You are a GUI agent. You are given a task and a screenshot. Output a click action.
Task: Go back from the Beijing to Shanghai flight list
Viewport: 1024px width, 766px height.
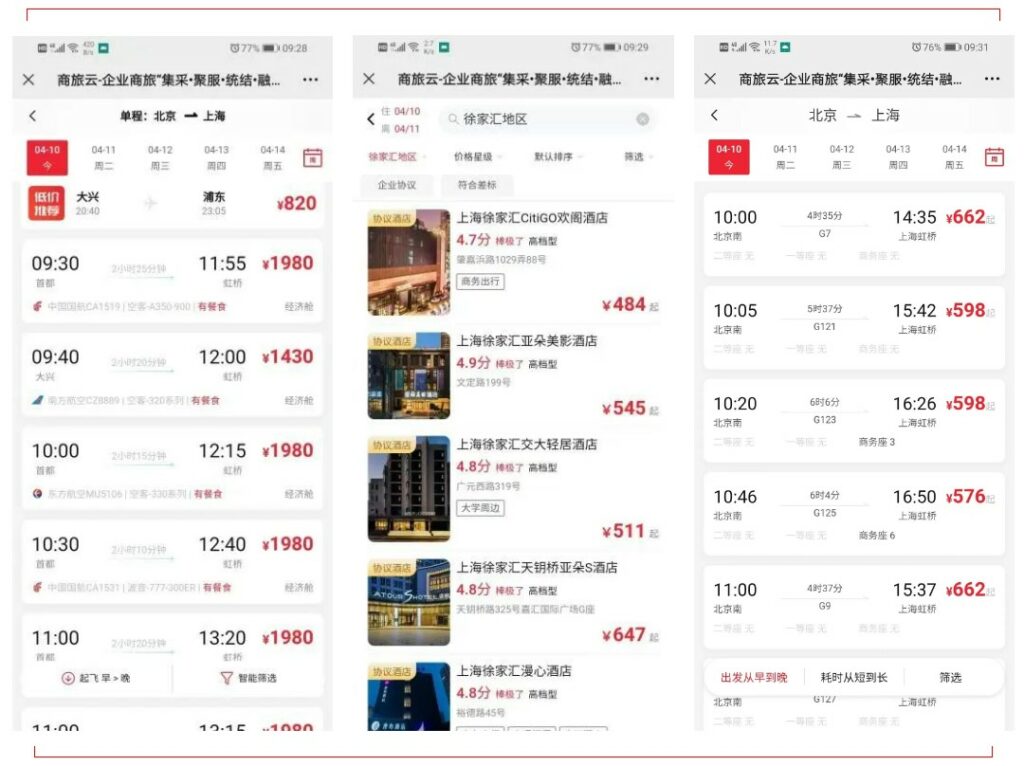point(33,116)
